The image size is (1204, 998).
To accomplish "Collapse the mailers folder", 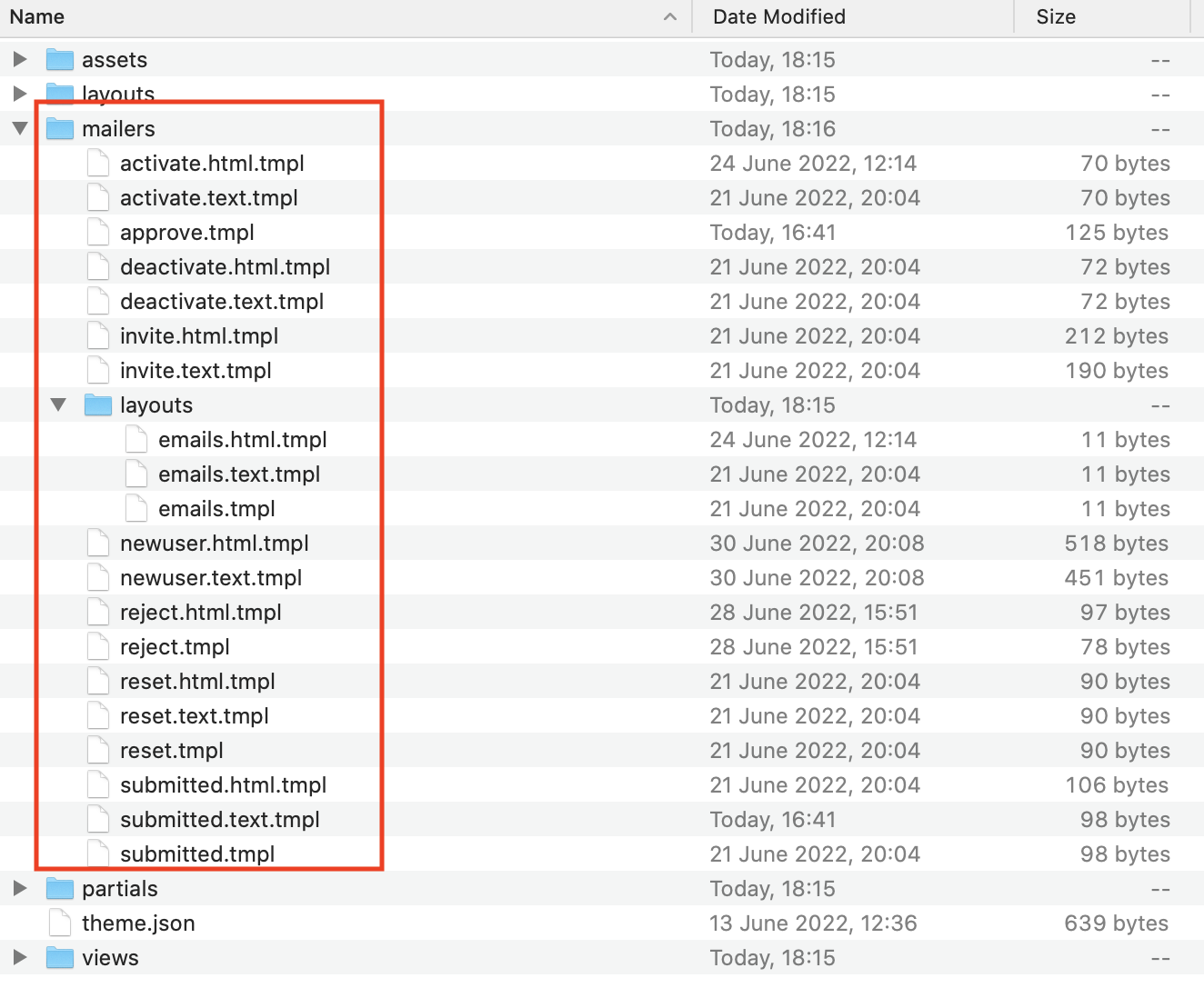I will (19, 128).
